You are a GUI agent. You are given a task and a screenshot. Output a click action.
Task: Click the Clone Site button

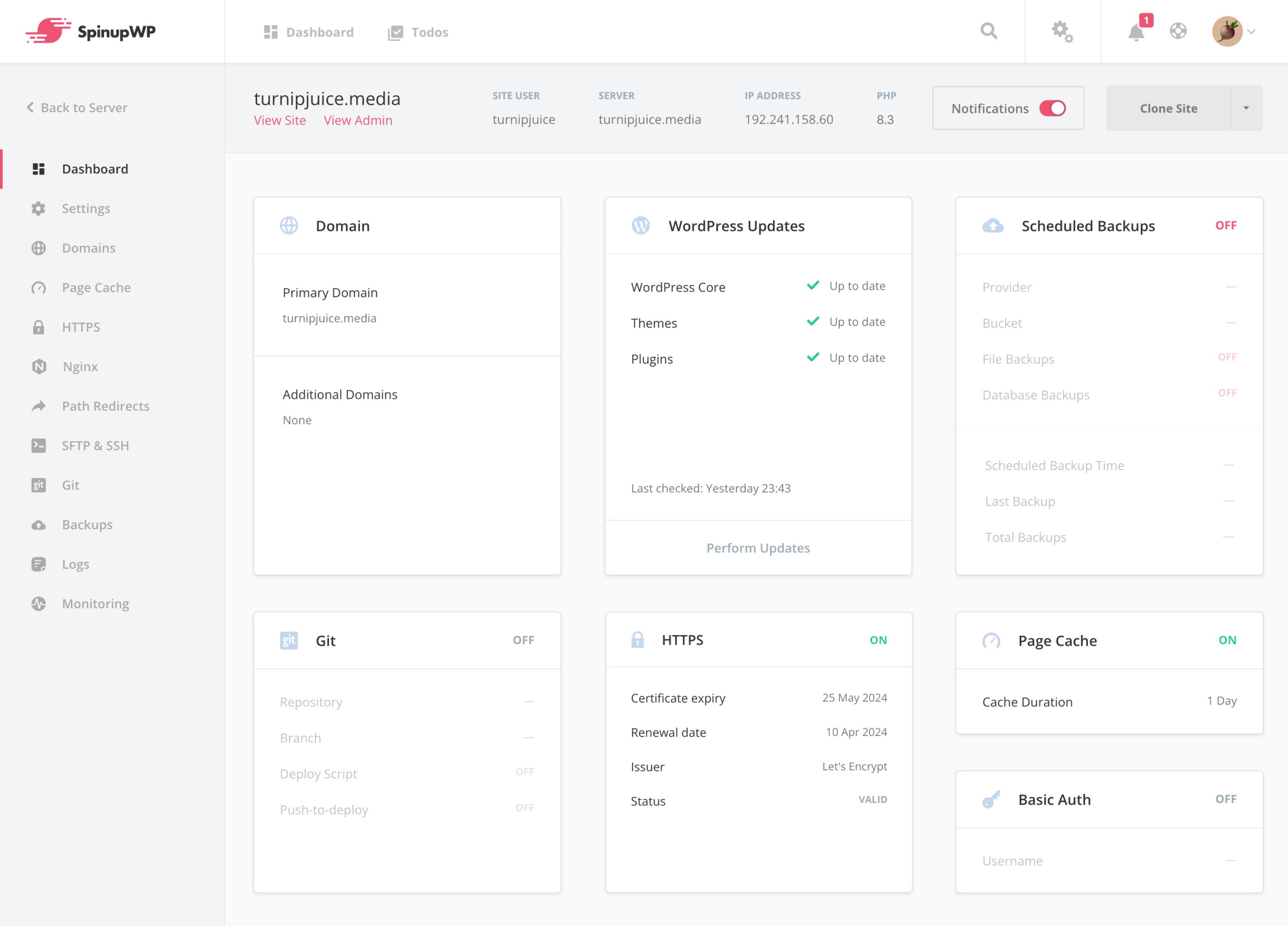pyautogui.click(x=1169, y=108)
